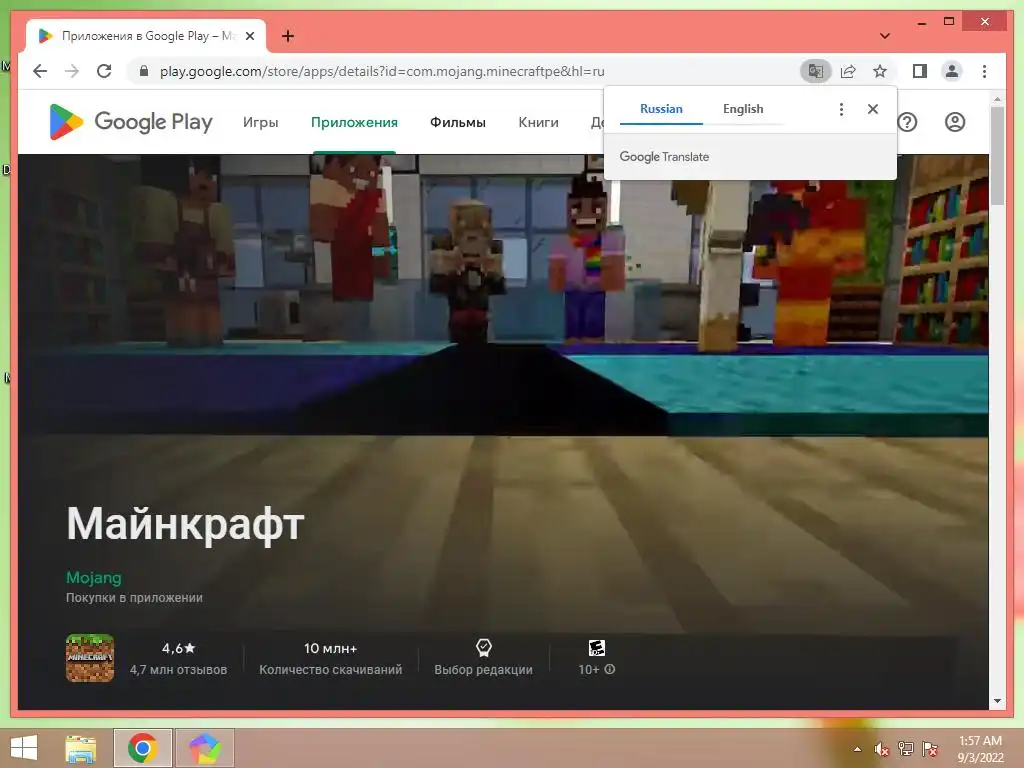
Task: Click the 4,6 star rating
Action: [178, 648]
